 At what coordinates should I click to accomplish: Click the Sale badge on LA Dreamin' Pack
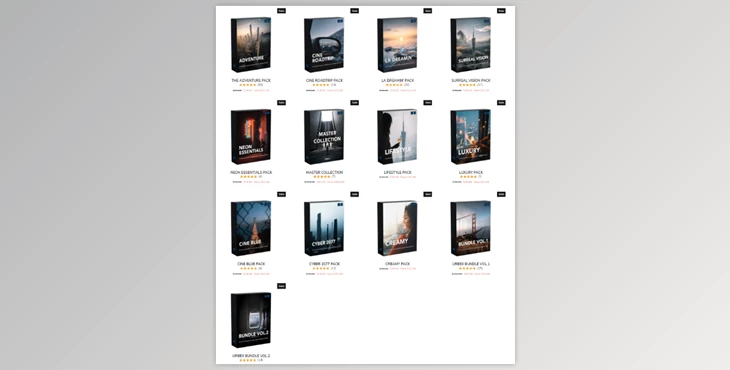(427, 11)
